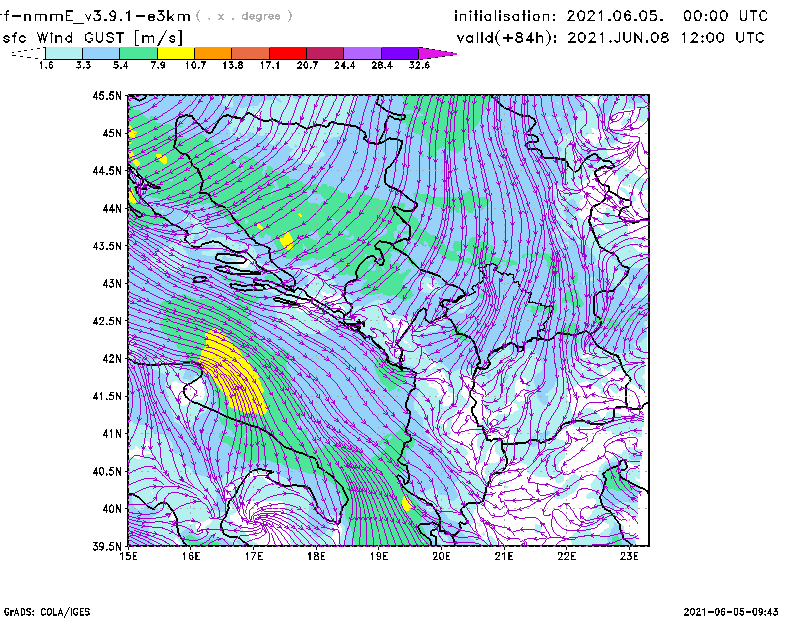Viewport: 800px width, 618px height.
Task: Click the 22E longitude label
Action: [x=566, y=556]
